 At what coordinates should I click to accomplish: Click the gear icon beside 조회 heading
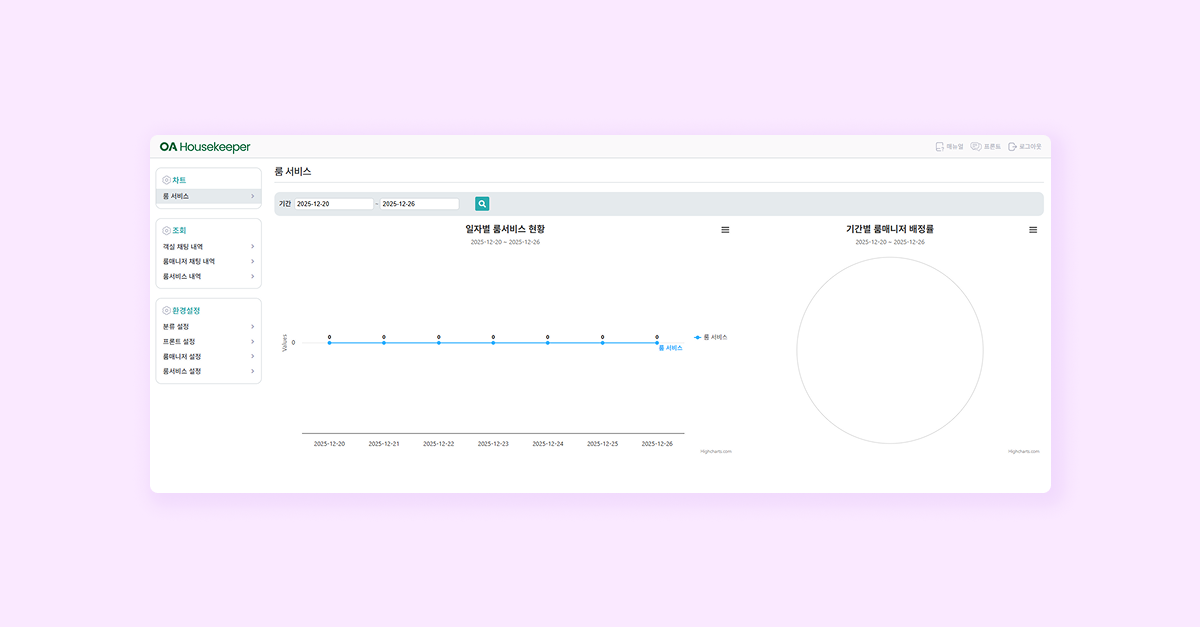tap(166, 230)
